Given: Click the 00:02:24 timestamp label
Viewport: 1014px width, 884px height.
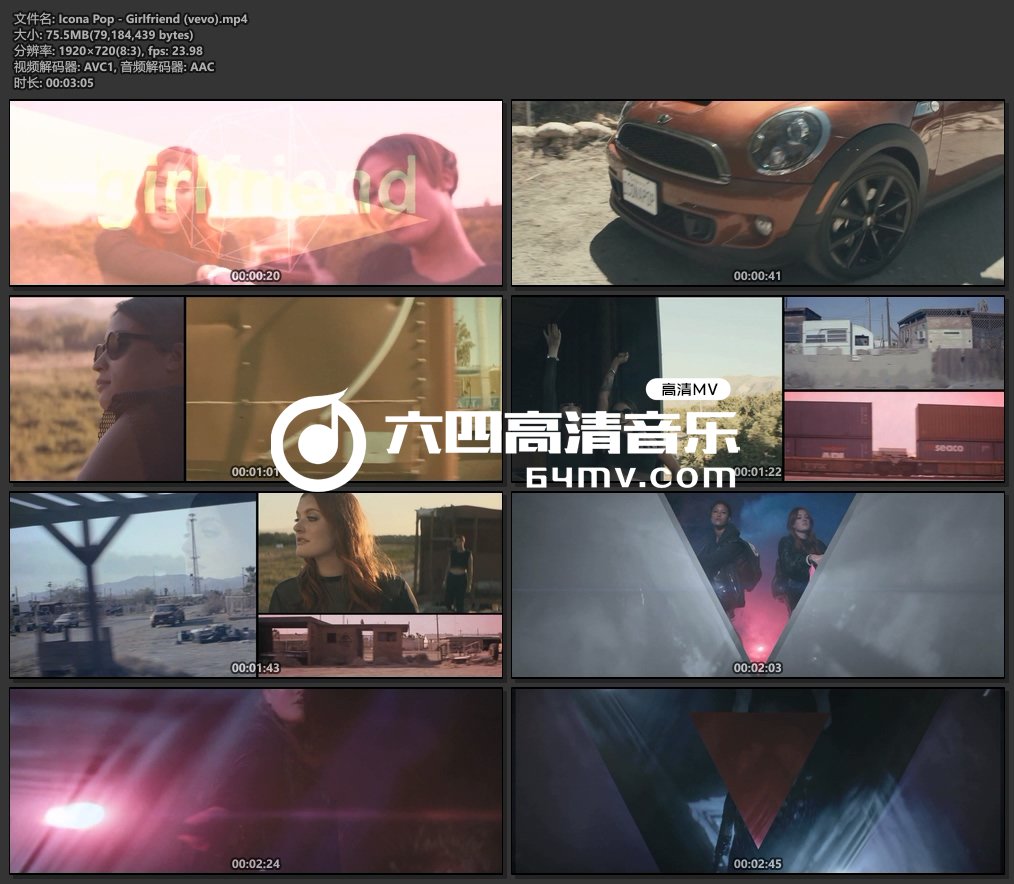Looking at the screenshot, I should coord(256,863).
